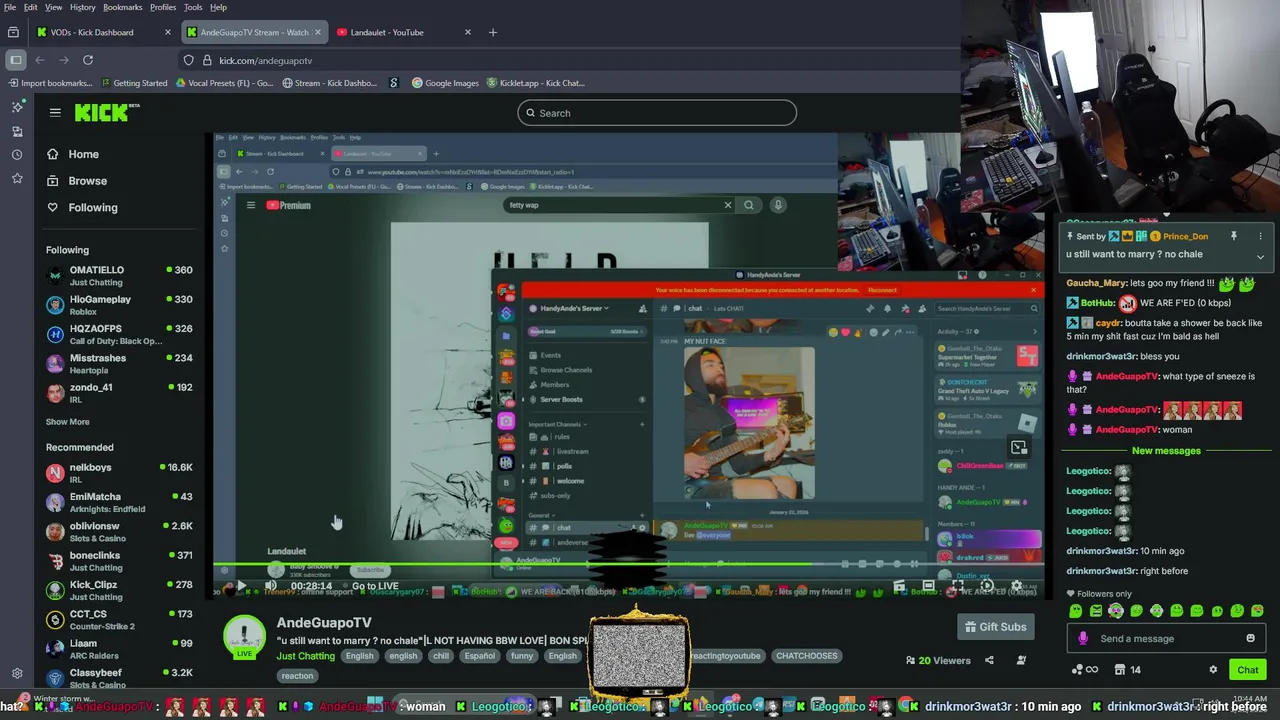Open HQZAOFPS channel in Following list
This screenshot has width=1280, height=720.
(119, 334)
